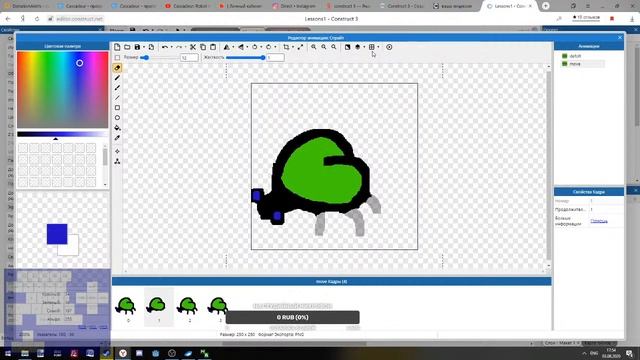Open the dropdown arrow next to Save

pos(144,47)
